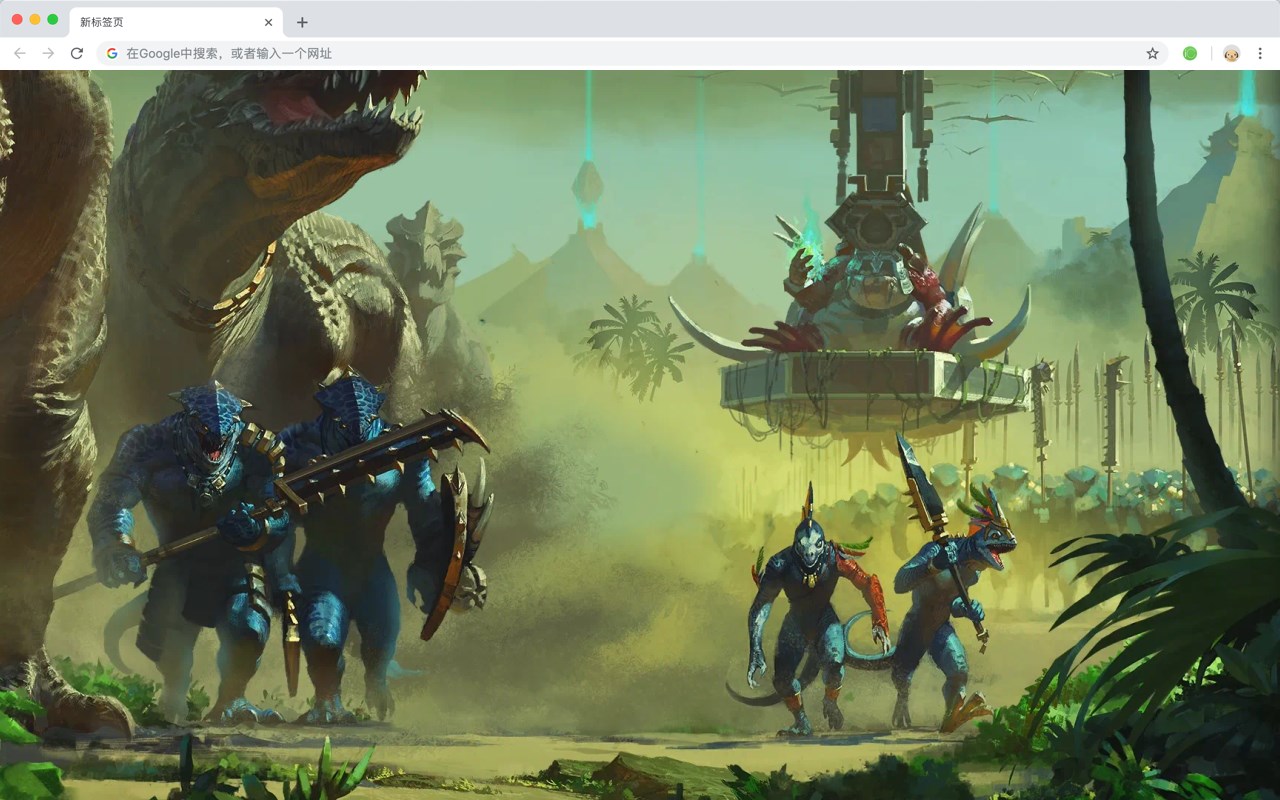Enter fullscreen with the green traffic light
The image size is (1280, 800).
click(52, 17)
